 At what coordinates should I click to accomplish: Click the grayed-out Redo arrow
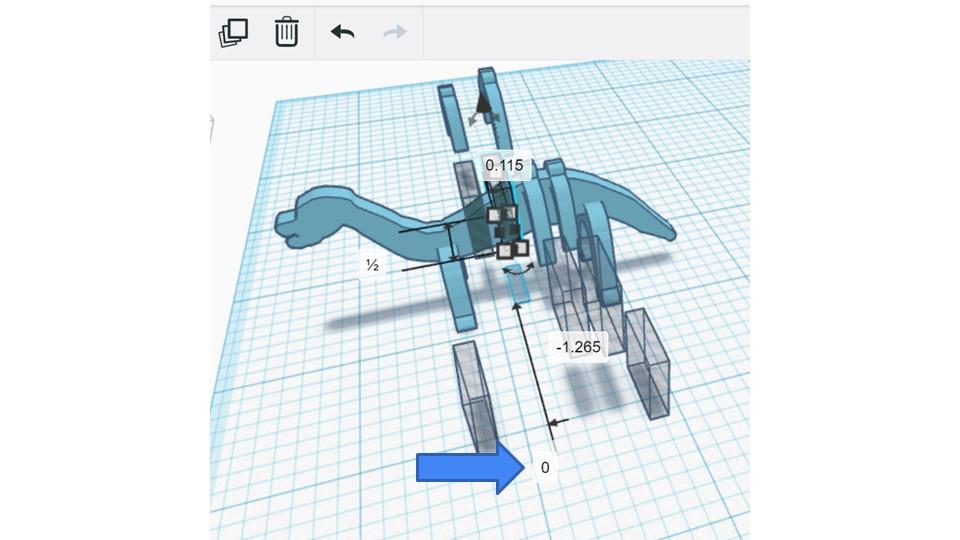(x=395, y=32)
